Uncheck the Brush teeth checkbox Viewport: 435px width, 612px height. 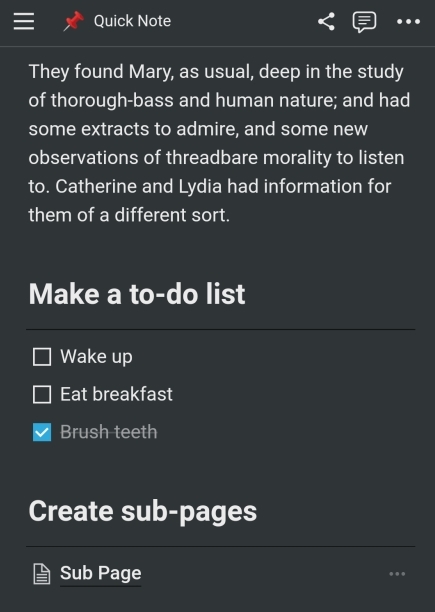[x=42, y=432]
